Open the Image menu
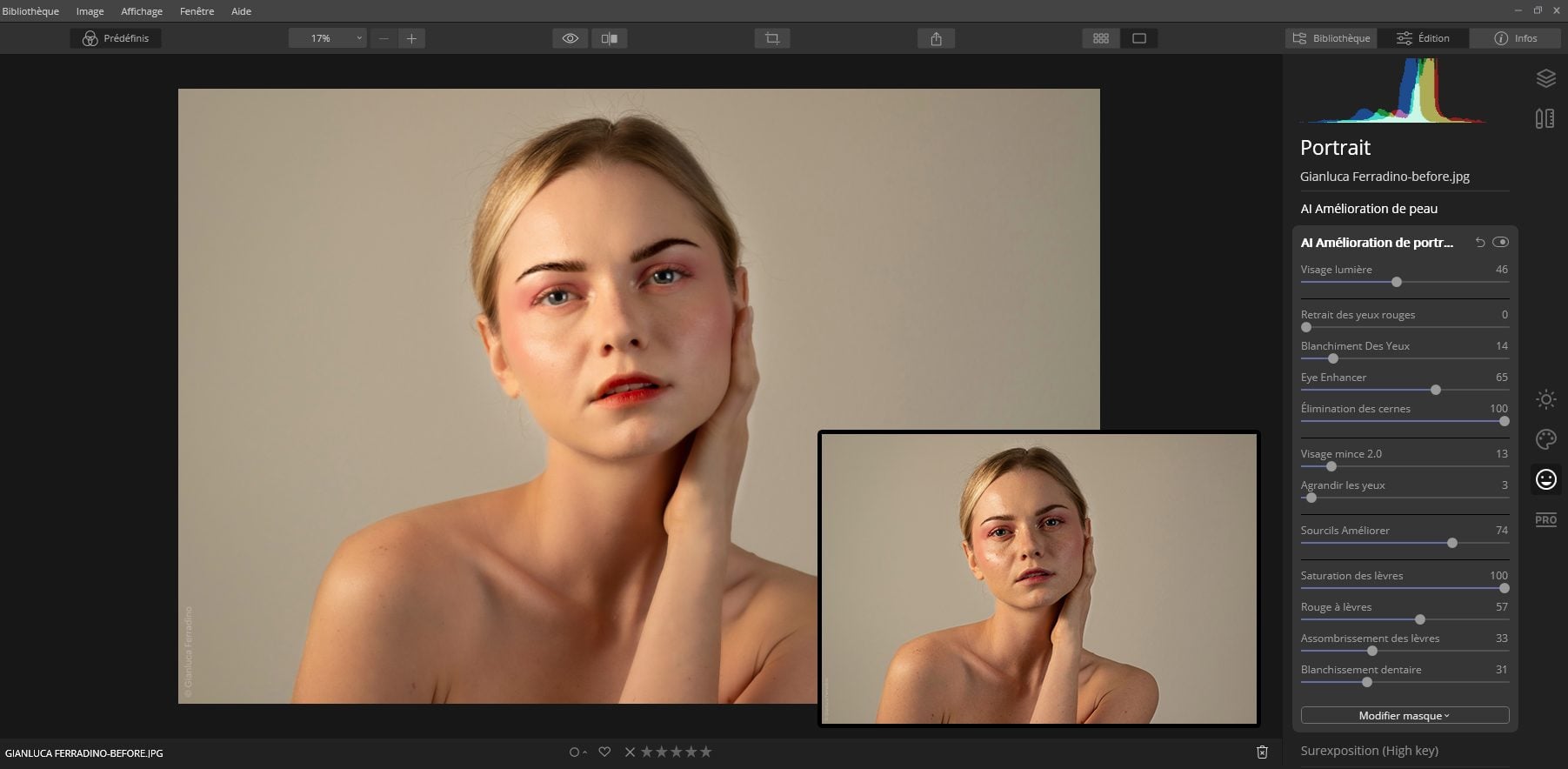 click(90, 11)
